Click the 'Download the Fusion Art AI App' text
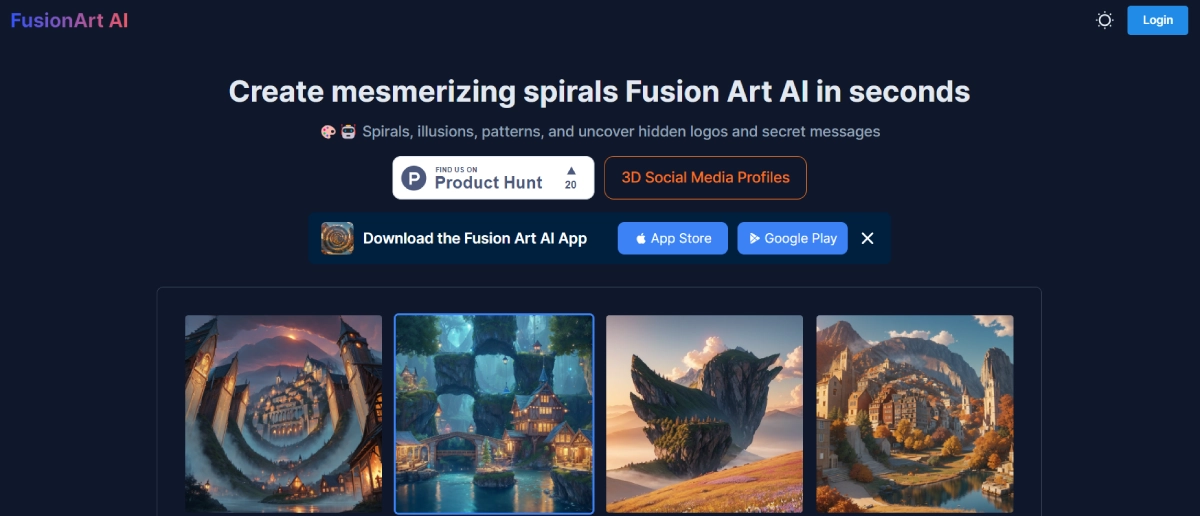Viewport: 1200px width, 516px height. 475,238
